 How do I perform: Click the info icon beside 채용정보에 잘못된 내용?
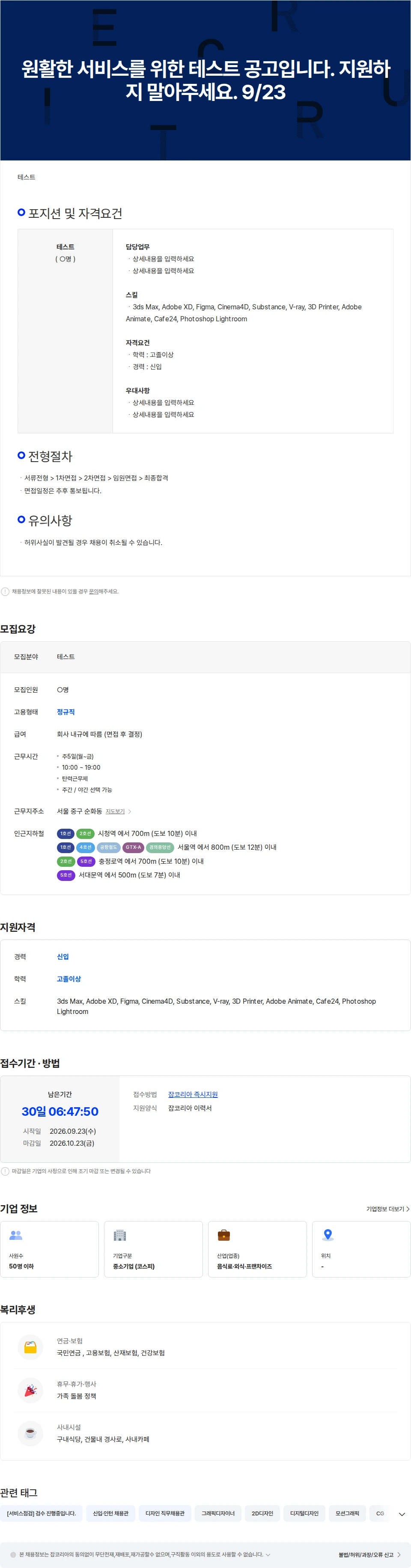(5, 591)
